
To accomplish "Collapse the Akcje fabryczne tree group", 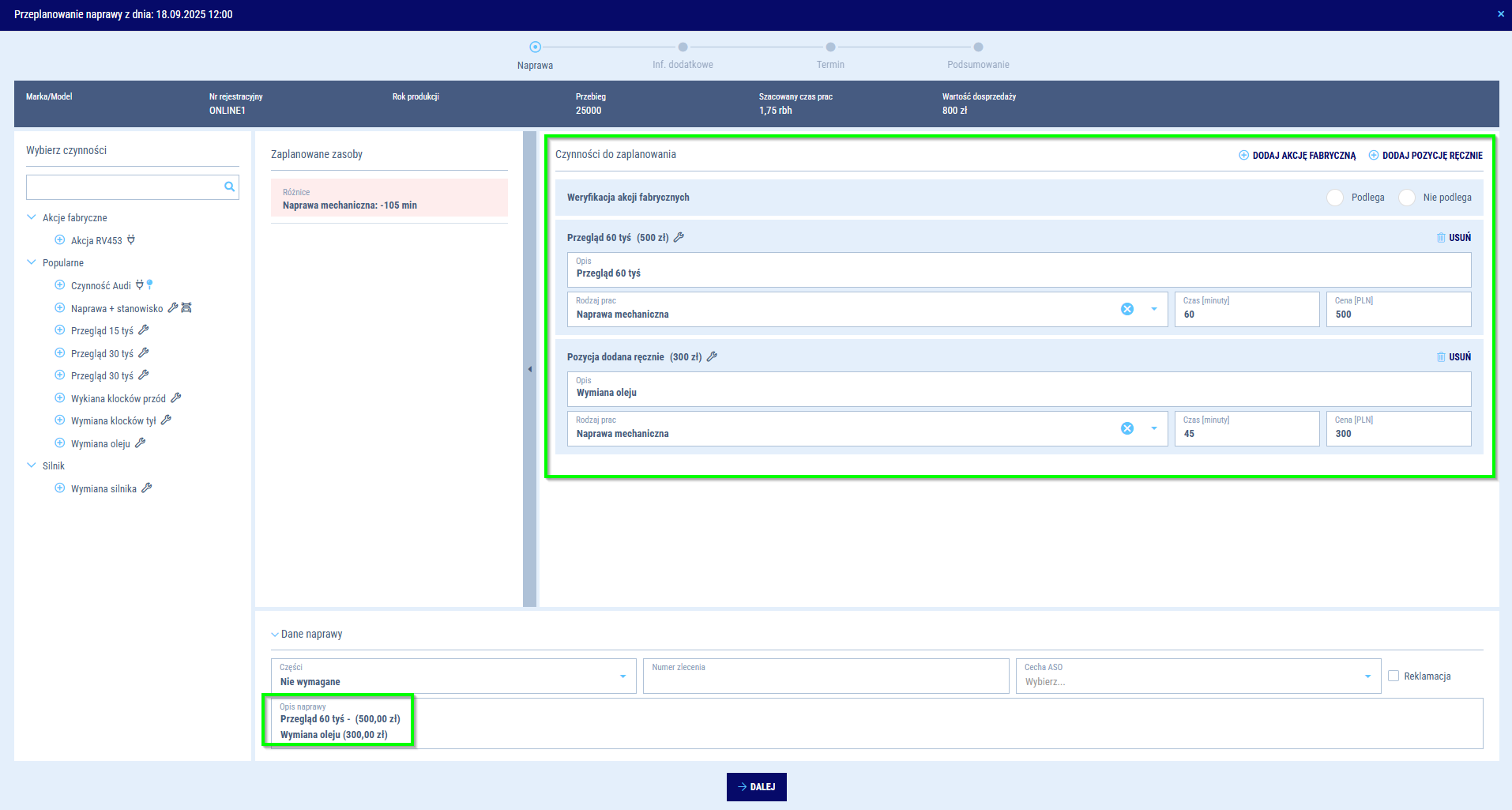I will 32,217.
